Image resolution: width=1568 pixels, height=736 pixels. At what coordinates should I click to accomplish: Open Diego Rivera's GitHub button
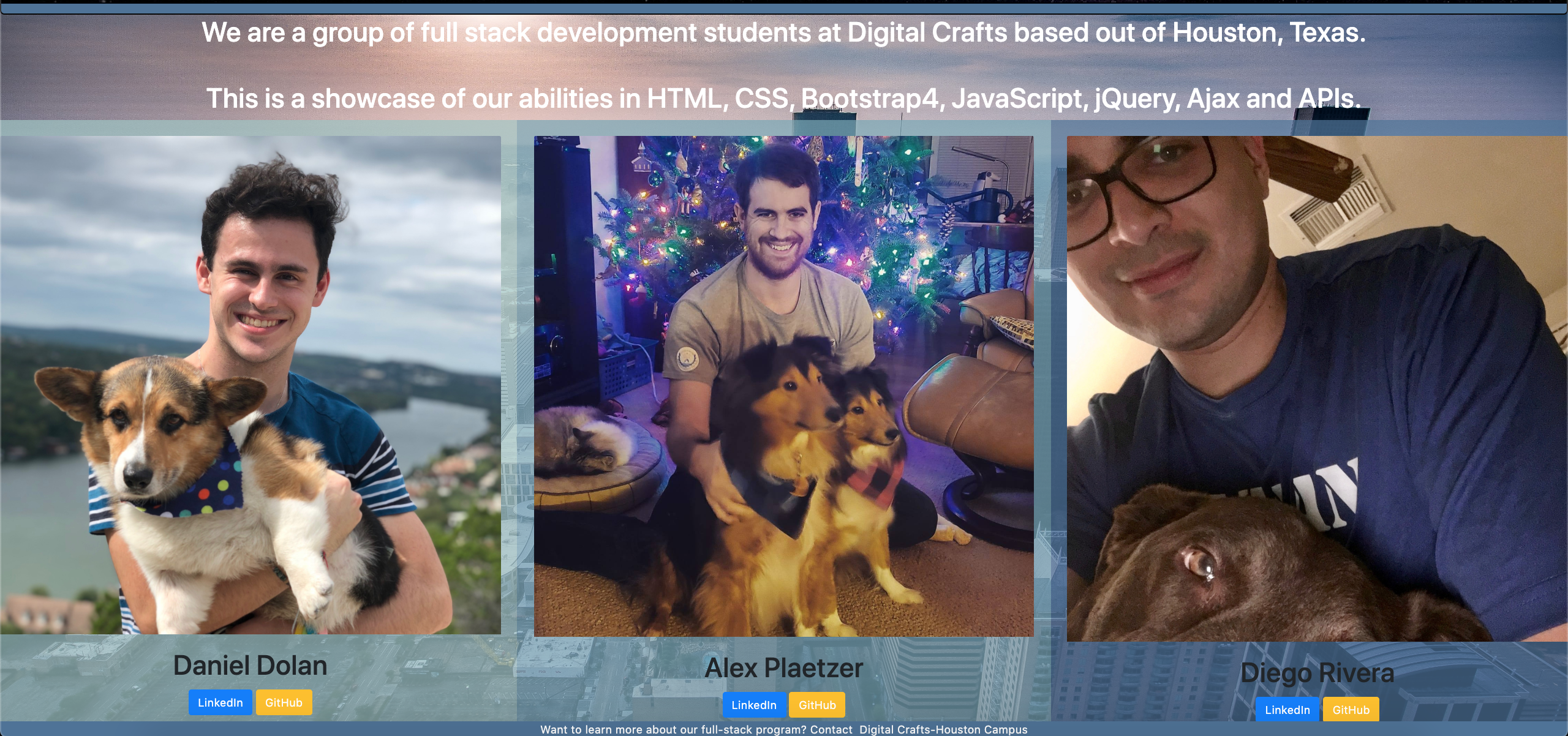pyautogui.click(x=1351, y=710)
